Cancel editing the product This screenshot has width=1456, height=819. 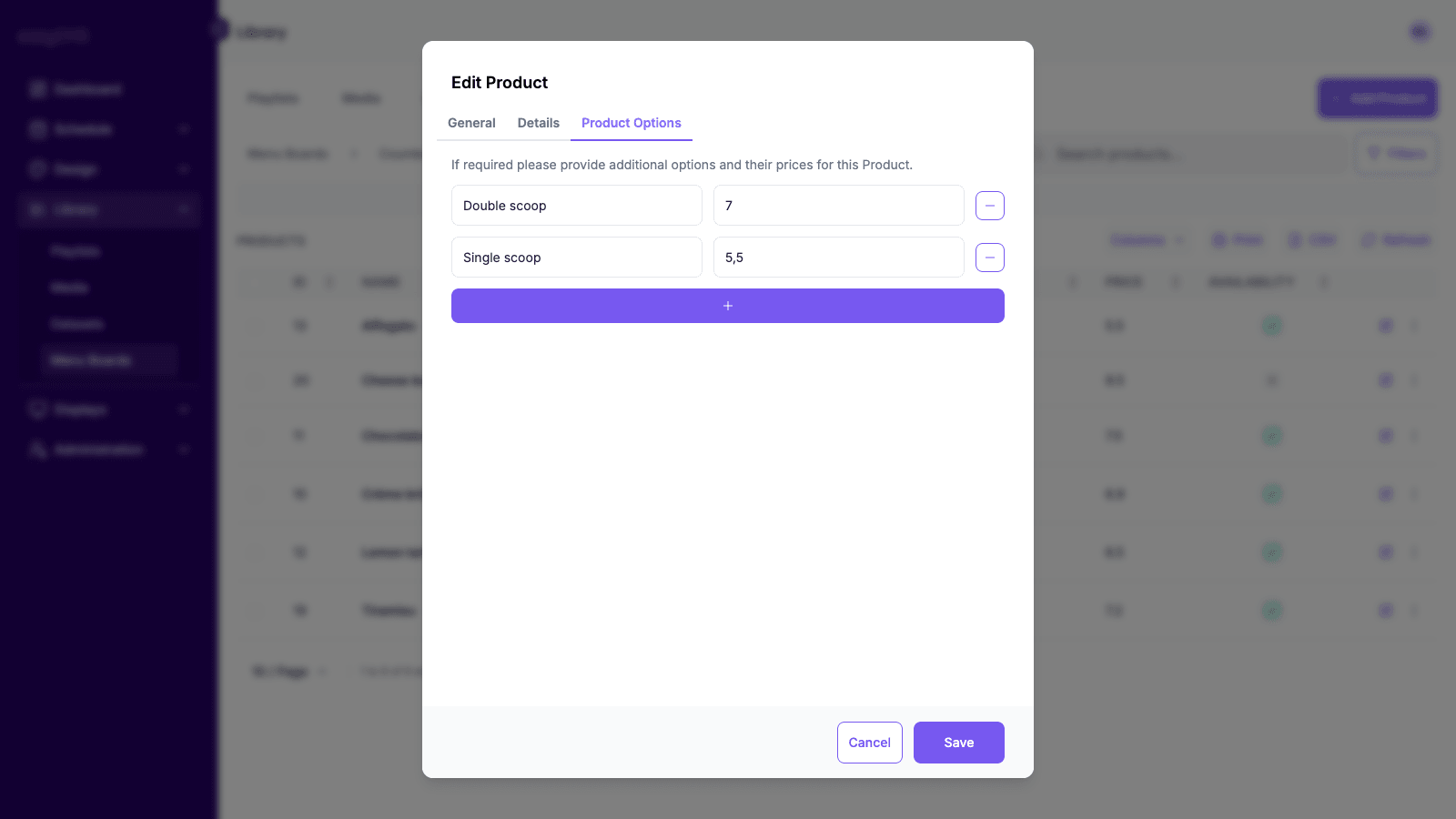(870, 743)
